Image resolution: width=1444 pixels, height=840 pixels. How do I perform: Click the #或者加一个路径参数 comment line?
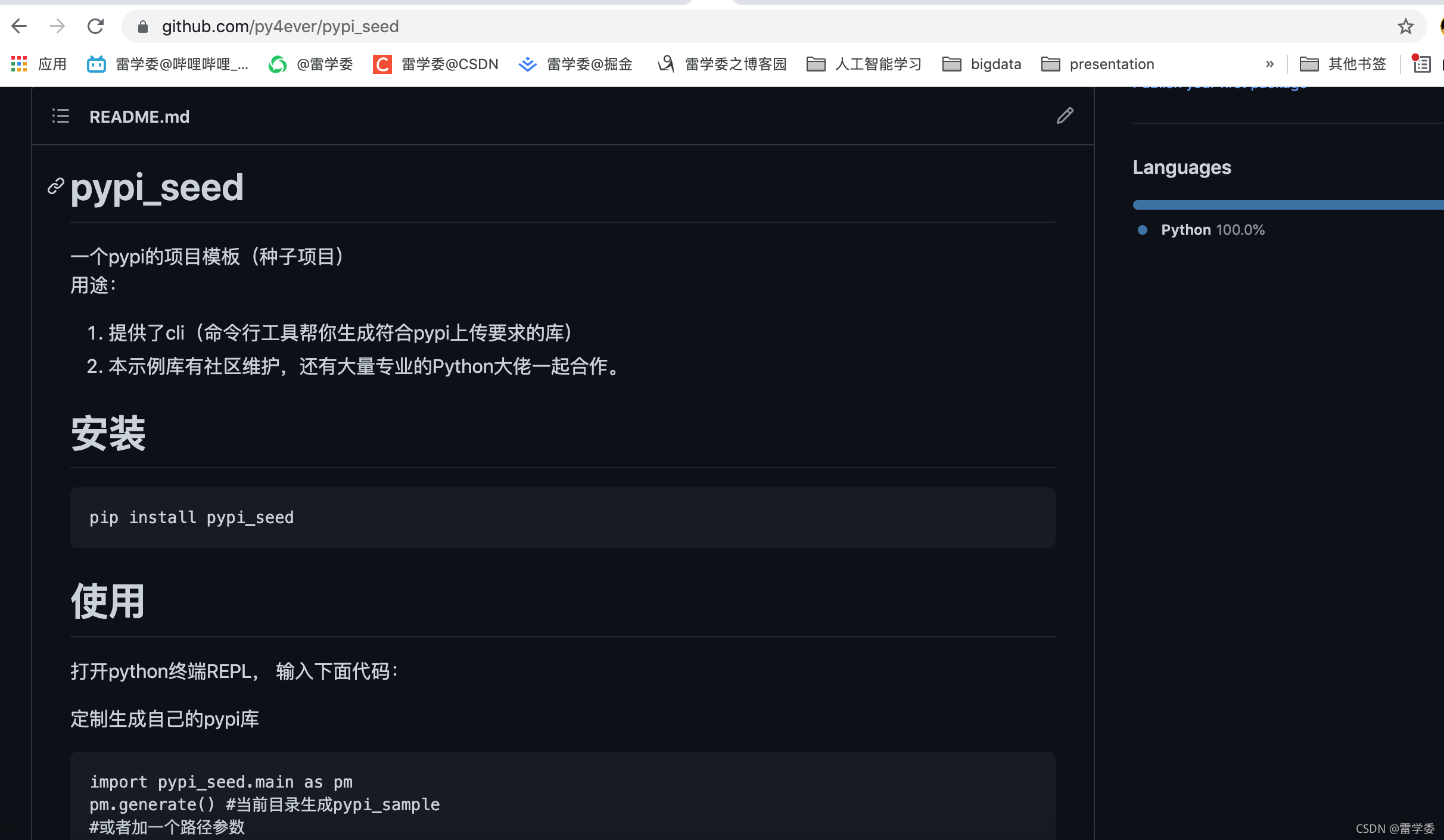[167, 827]
